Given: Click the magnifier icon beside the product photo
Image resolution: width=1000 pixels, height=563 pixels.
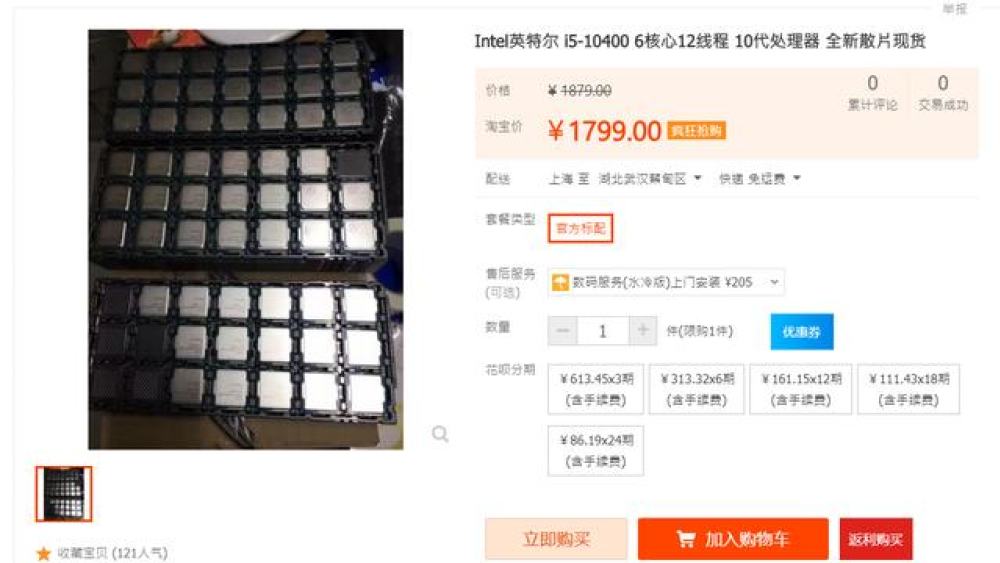Looking at the screenshot, I should (x=440, y=434).
